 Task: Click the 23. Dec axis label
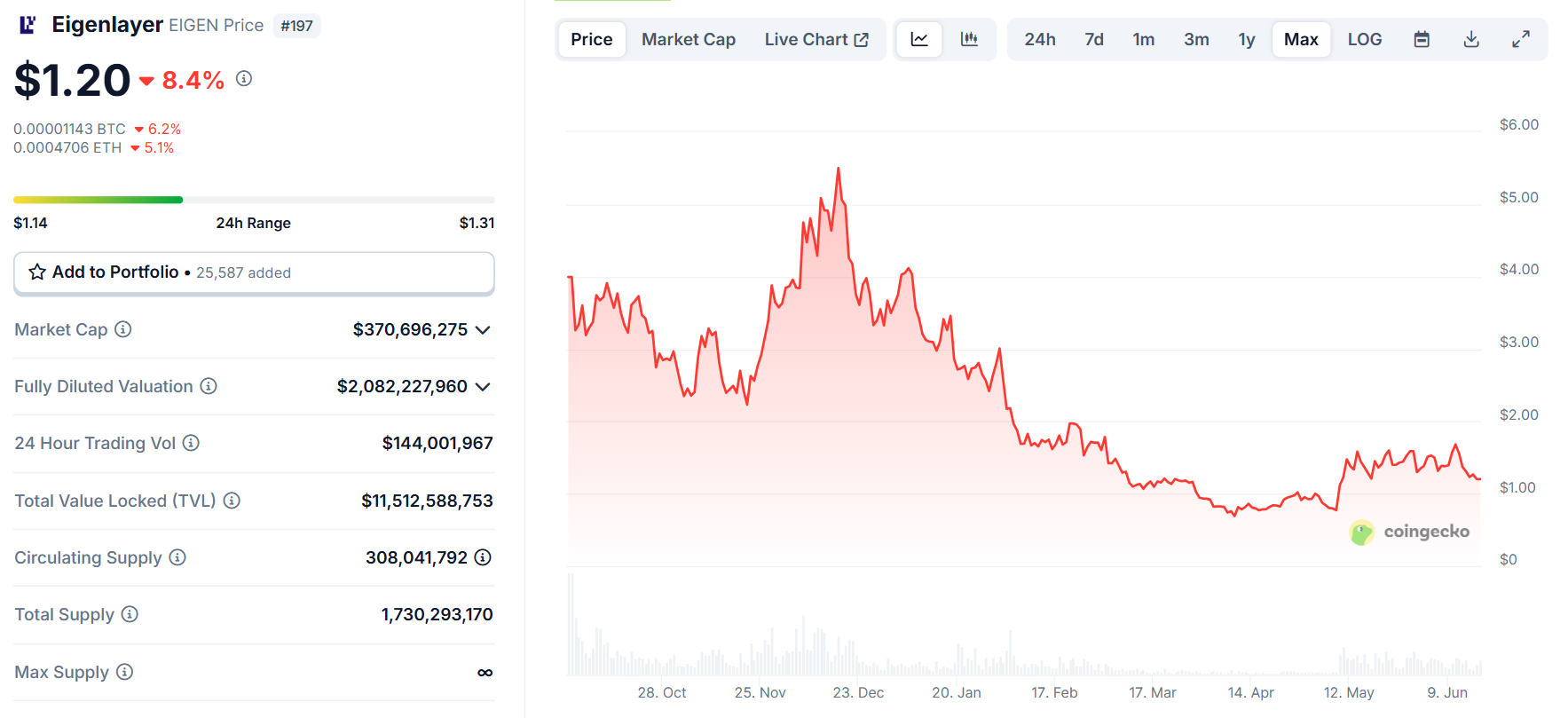tap(858, 692)
